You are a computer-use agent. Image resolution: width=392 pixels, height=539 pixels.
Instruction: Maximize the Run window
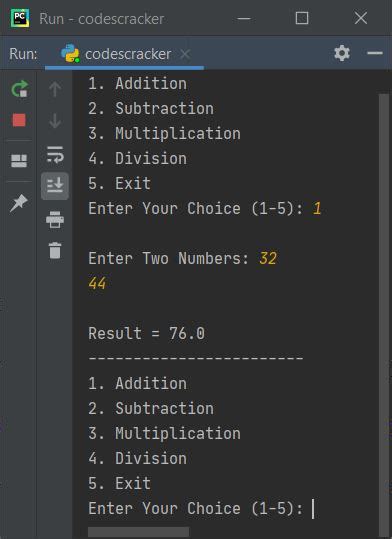coord(302,18)
